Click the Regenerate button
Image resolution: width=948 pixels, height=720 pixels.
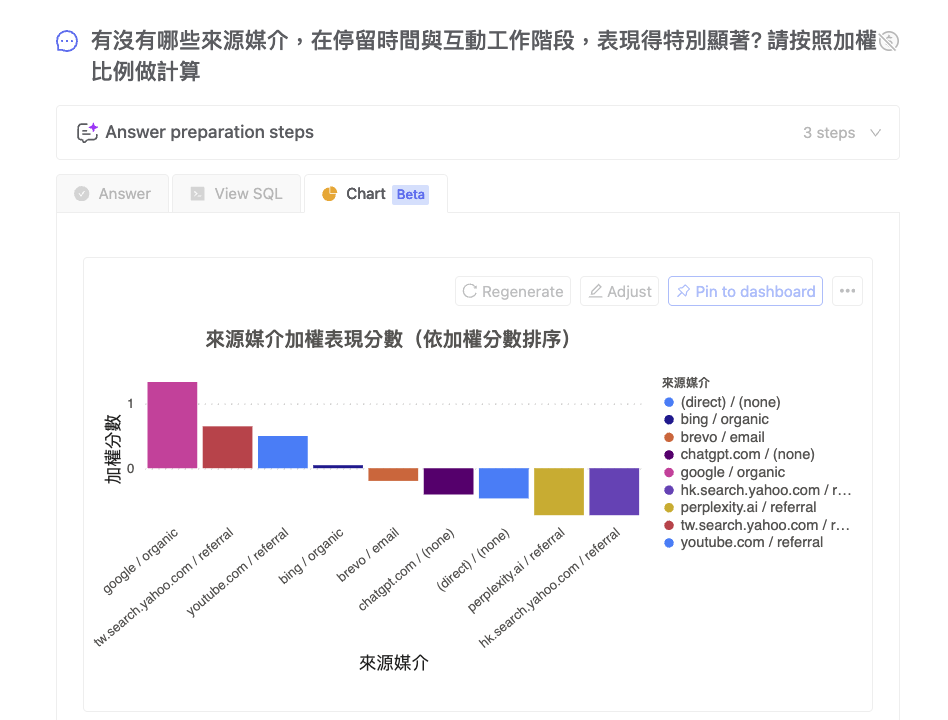point(513,291)
